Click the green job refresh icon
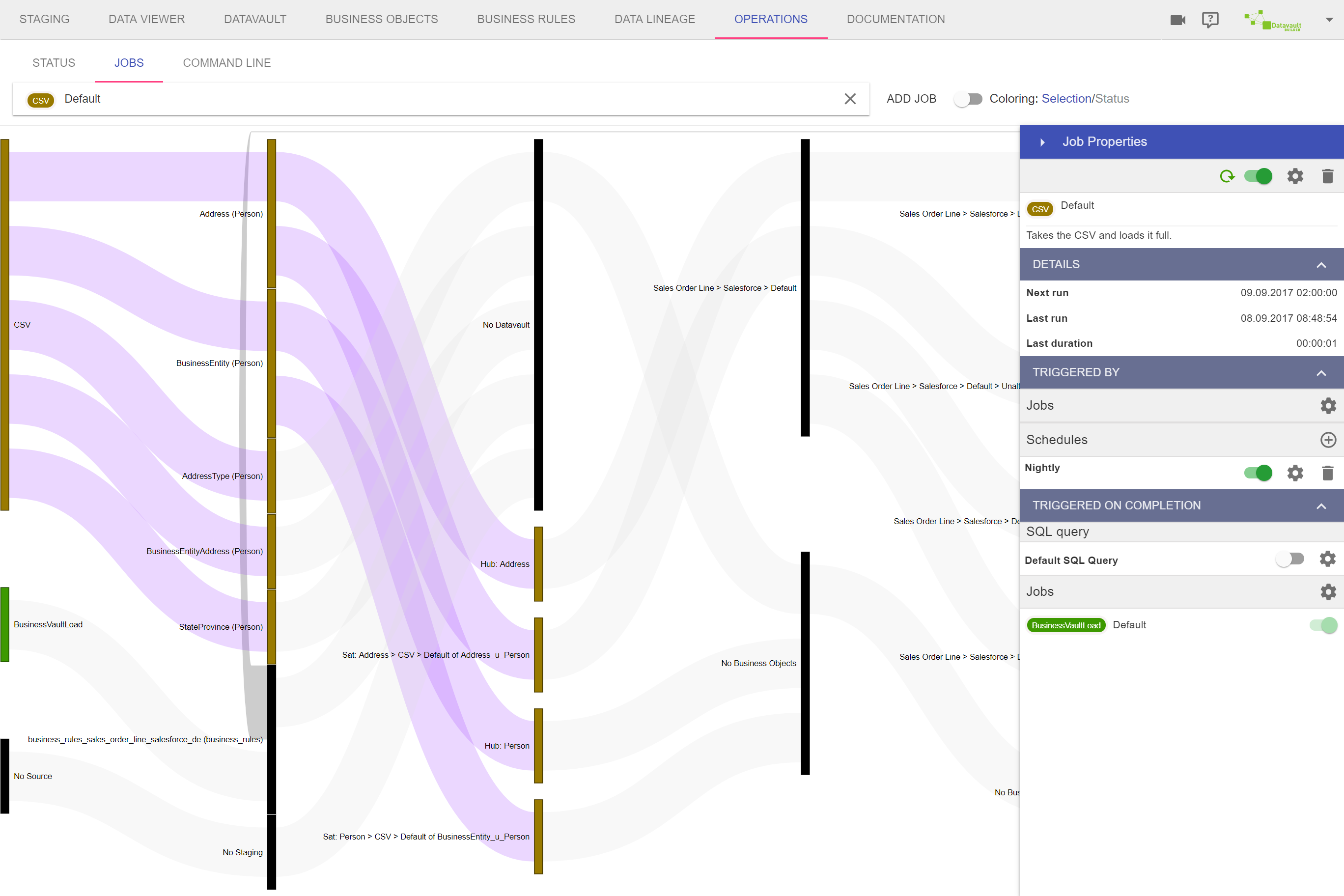 (x=1227, y=176)
